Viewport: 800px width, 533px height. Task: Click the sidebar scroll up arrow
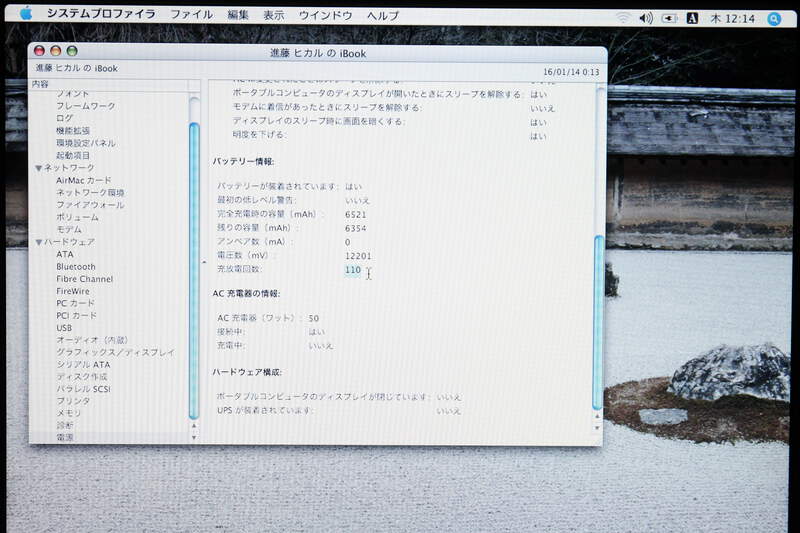tap(194, 426)
